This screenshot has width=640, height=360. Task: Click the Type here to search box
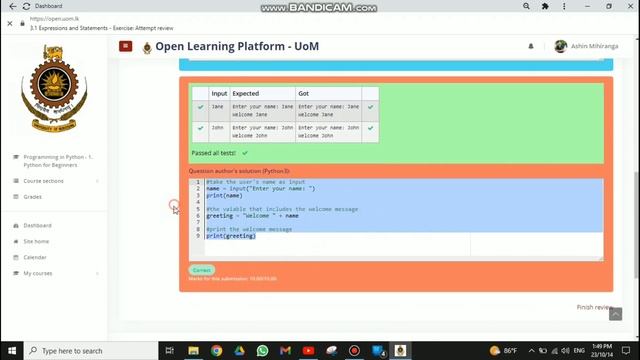click(x=91, y=351)
